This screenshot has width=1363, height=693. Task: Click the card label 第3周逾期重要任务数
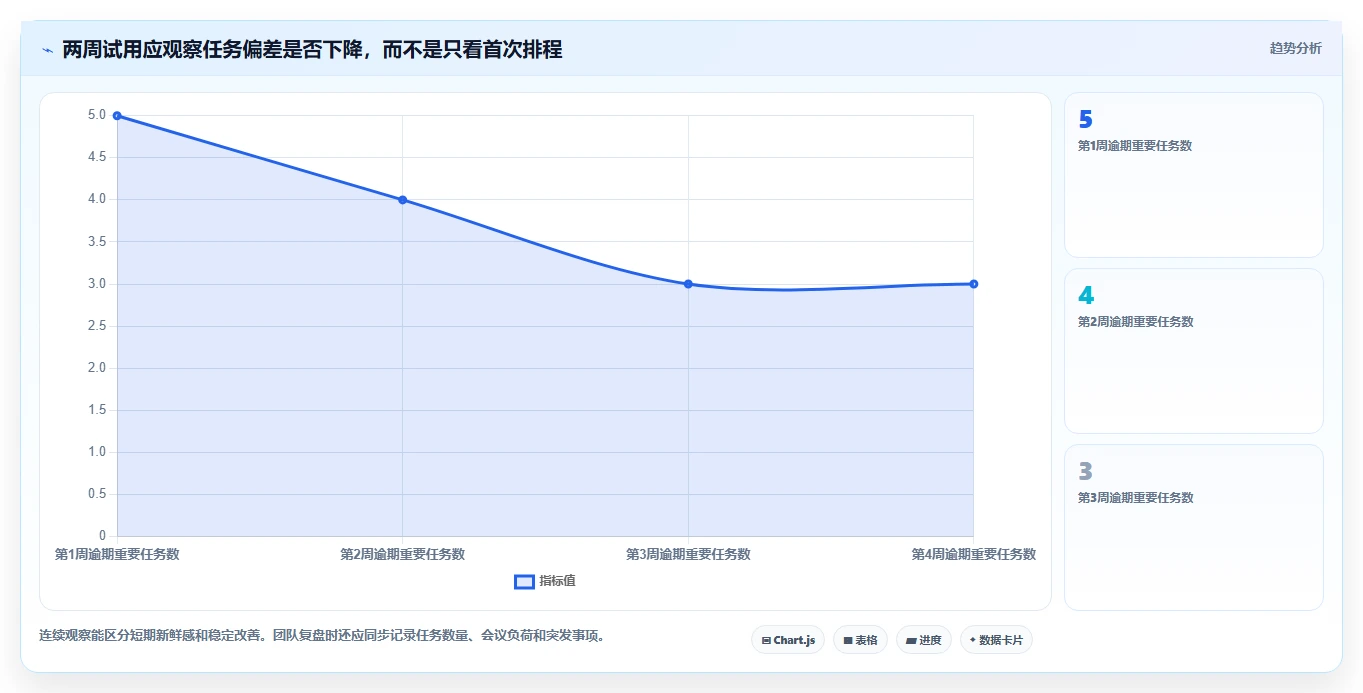click(1135, 498)
